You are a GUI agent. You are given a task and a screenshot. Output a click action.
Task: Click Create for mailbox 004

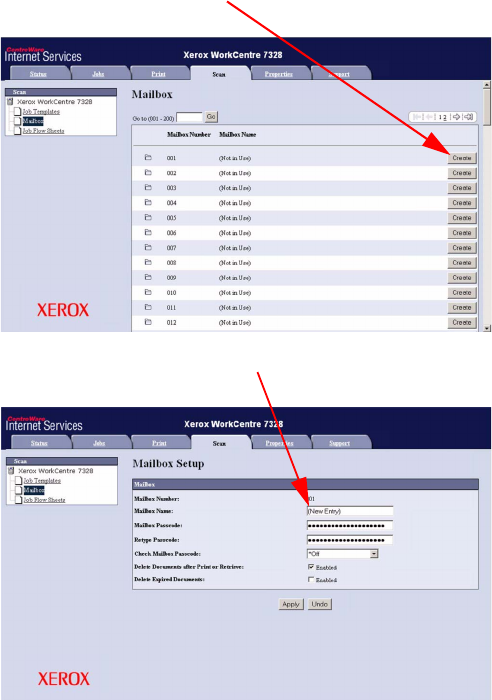click(x=462, y=203)
